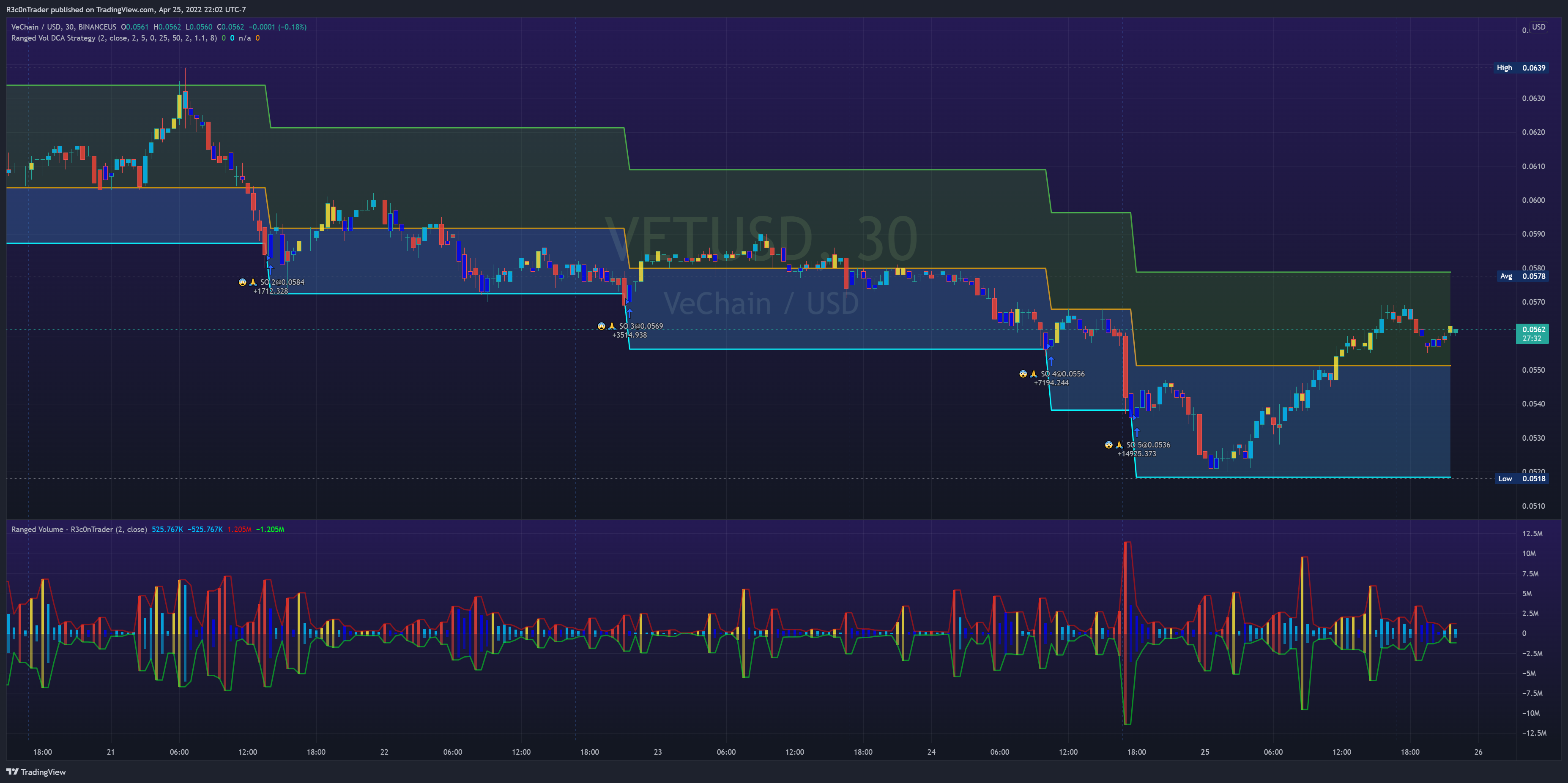1568x783 pixels.
Task: Click the 0.0630 price axis tick
Action: click(x=1532, y=98)
